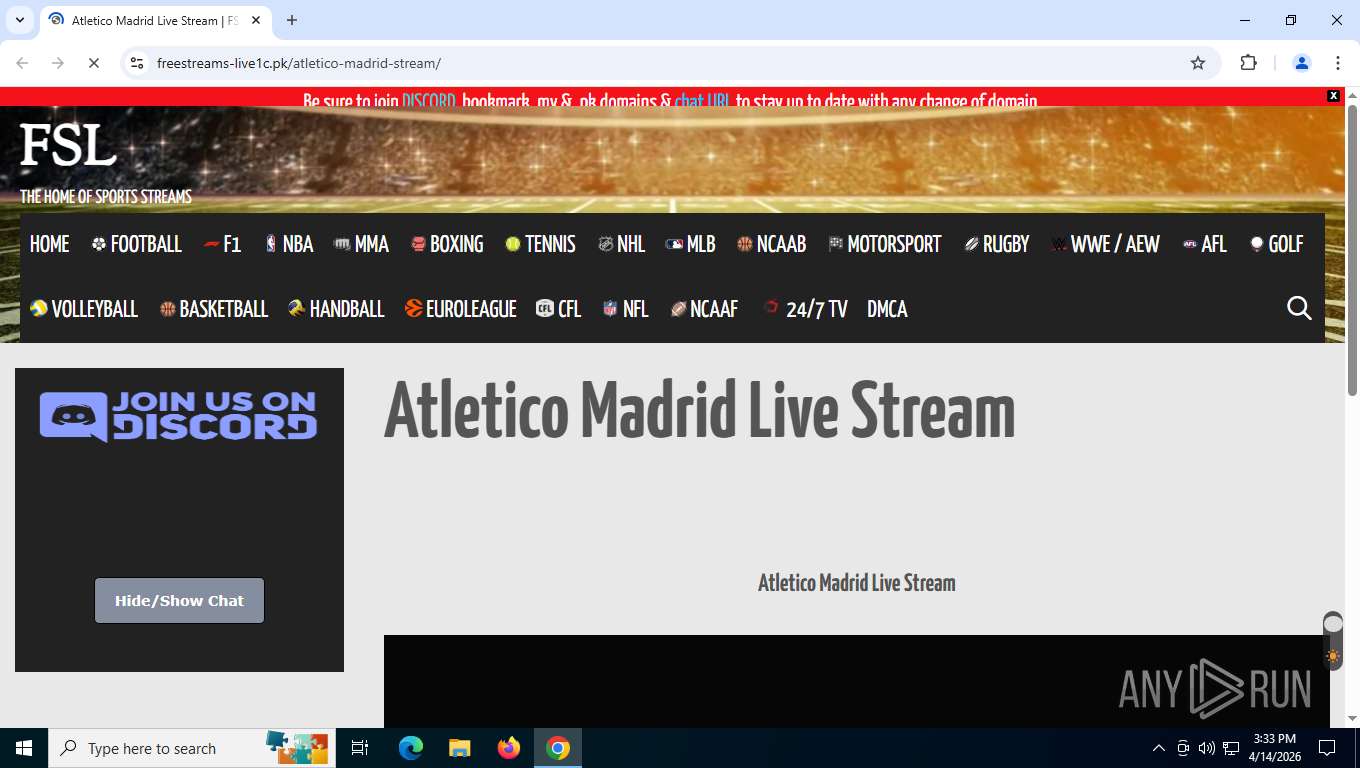1360x768 pixels.
Task: Open the GOLF streams section
Action: click(1276, 244)
